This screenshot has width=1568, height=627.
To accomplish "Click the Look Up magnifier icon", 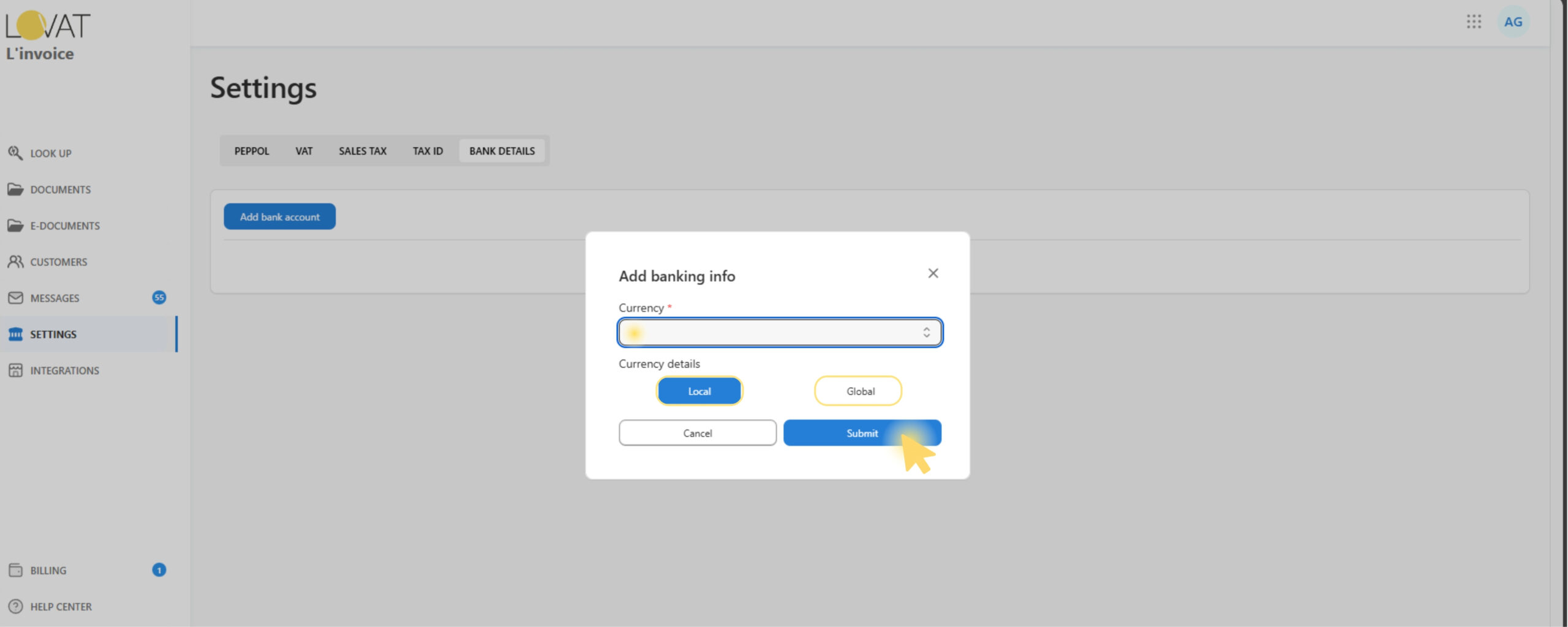I will pos(15,152).
